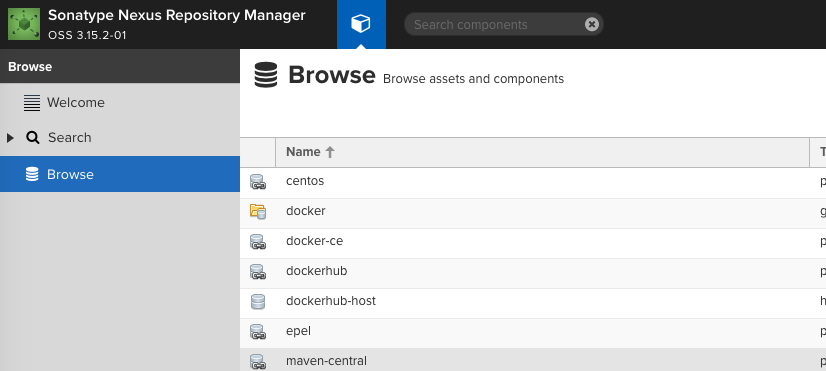Open the centos repository

(x=305, y=181)
